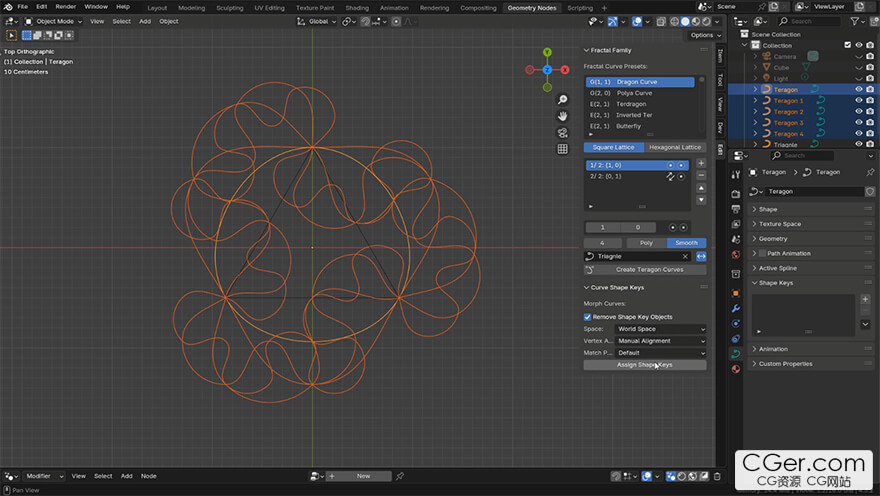
Task: Click the outliner search field
Action: tap(808, 21)
